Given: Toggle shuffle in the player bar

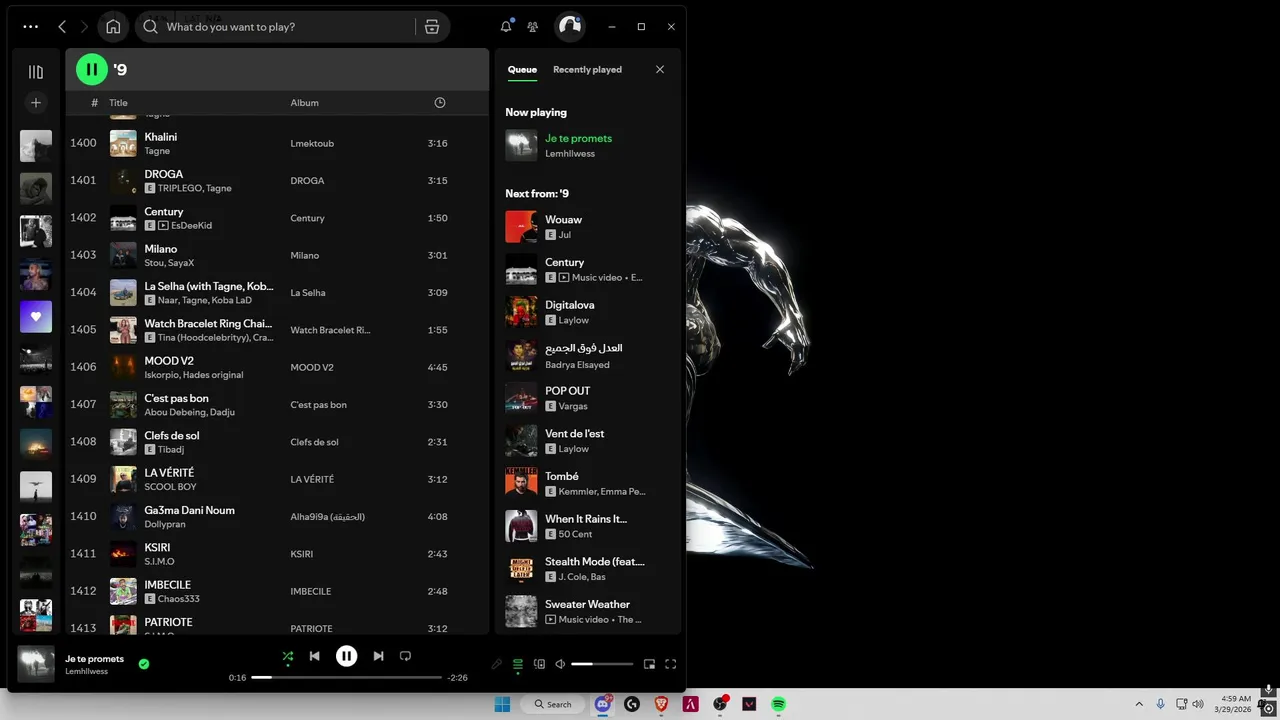Looking at the screenshot, I should coord(288,656).
